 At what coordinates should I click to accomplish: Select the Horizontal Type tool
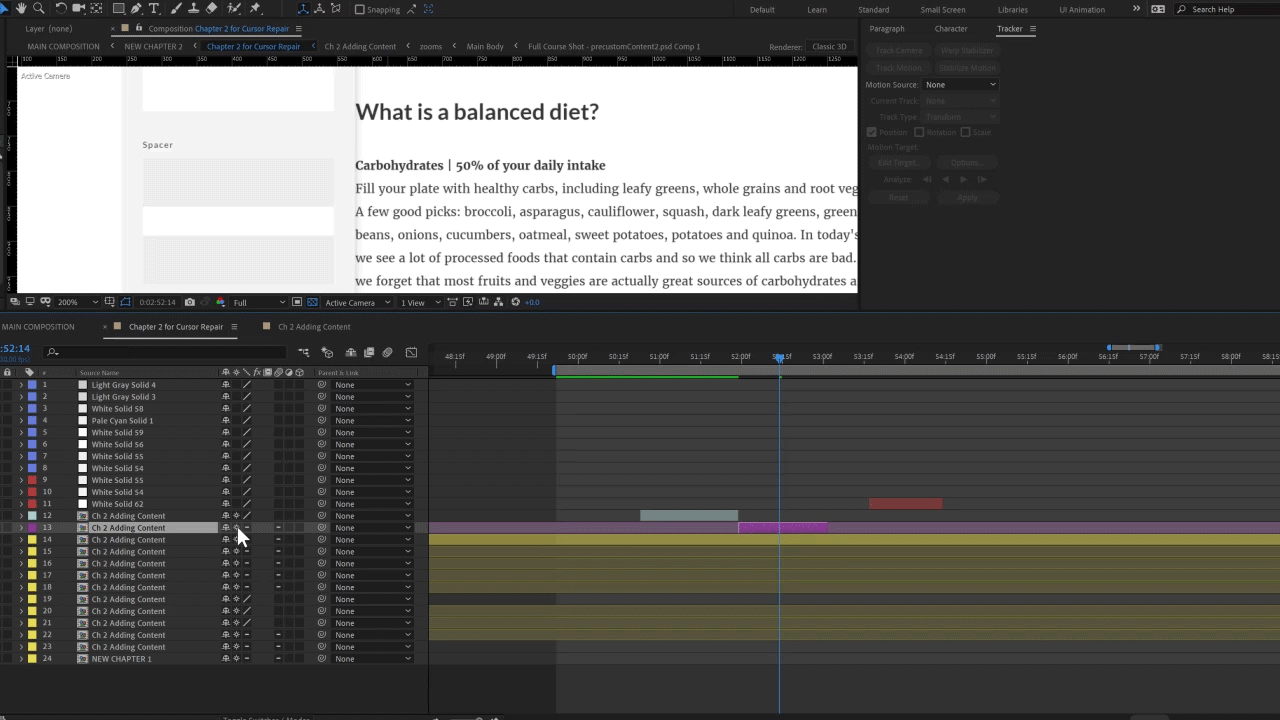[x=152, y=9]
